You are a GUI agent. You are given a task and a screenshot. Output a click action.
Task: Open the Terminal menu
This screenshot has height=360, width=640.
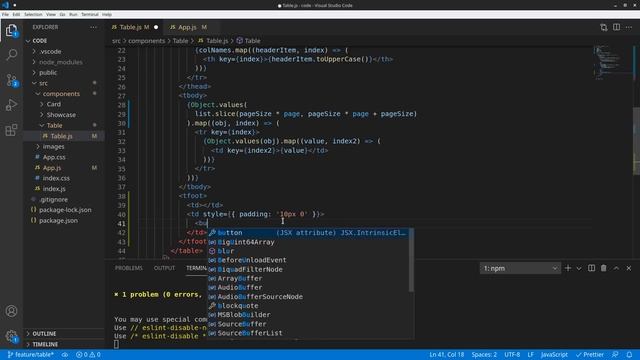(x=90, y=14)
